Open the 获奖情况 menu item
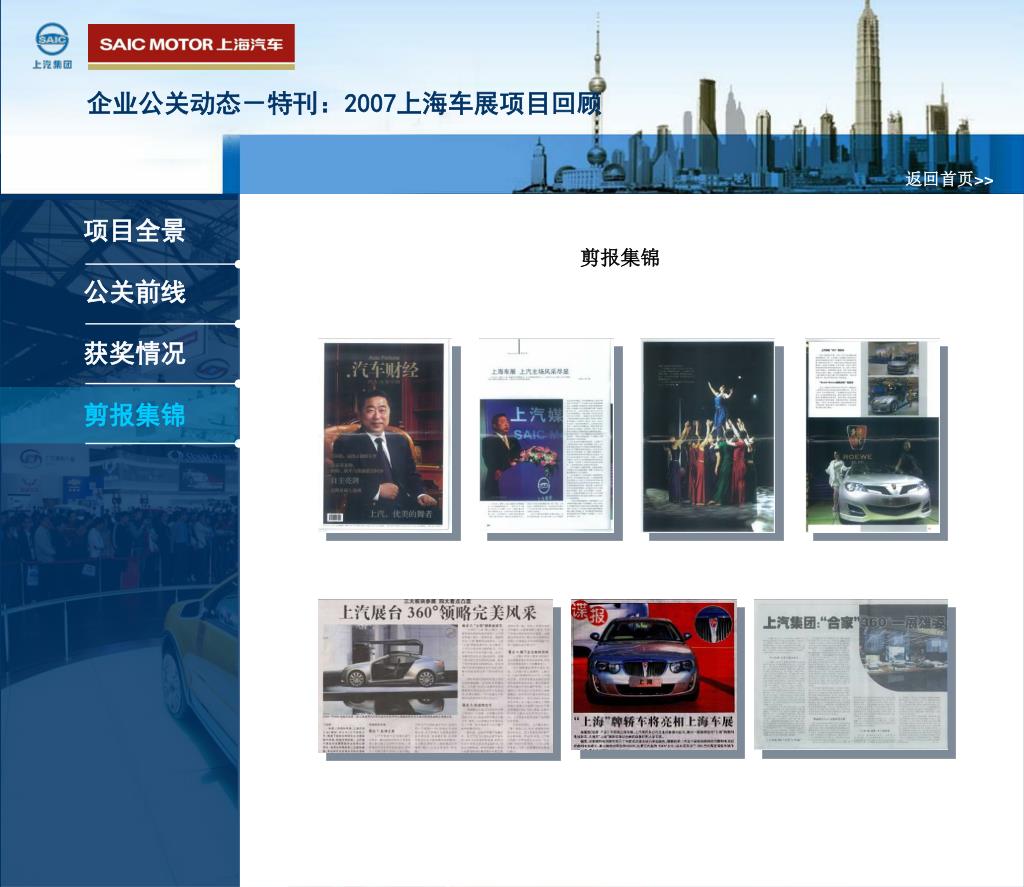 [135, 353]
